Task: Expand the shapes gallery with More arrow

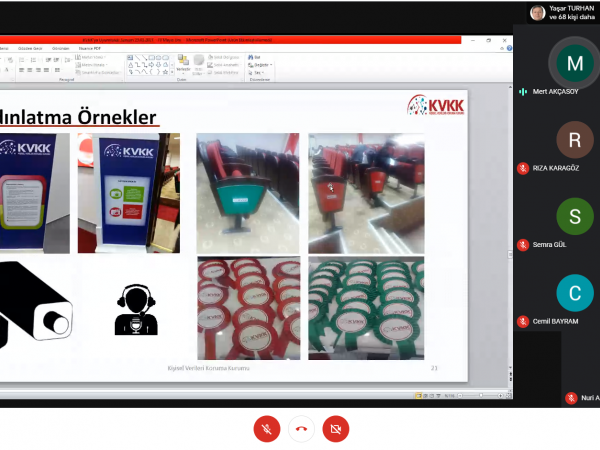Action: pyautogui.click(x=172, y=72)
